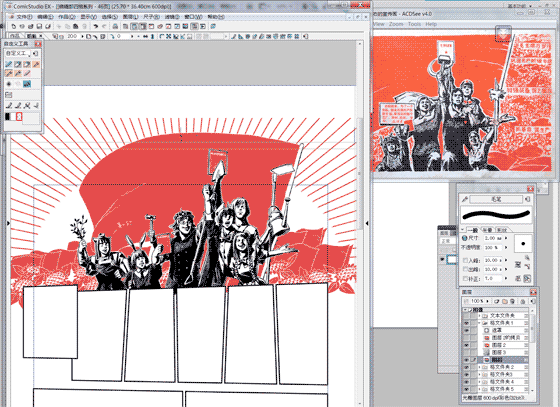Enable the 出峰 checkbox in the brush panel
560x407 pixels.
(x=465, y=269)
